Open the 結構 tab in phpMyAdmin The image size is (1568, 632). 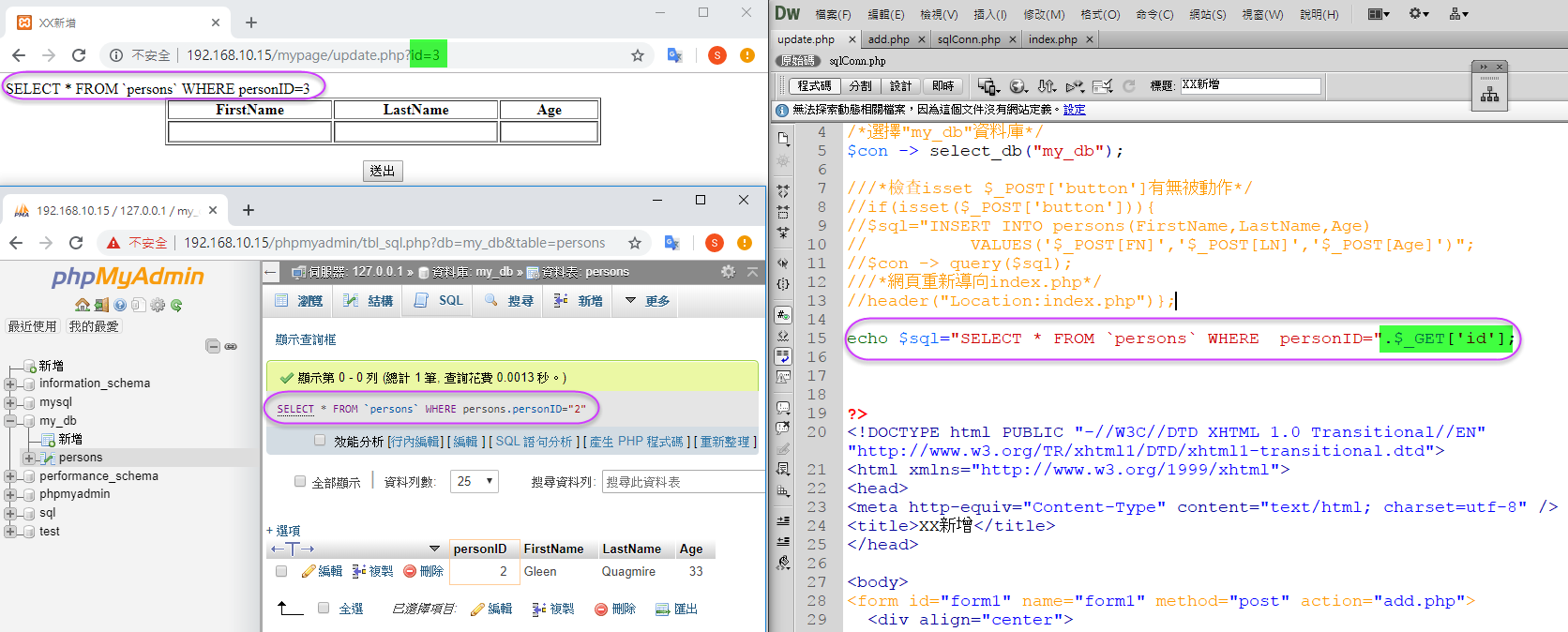tap(369, 301)
